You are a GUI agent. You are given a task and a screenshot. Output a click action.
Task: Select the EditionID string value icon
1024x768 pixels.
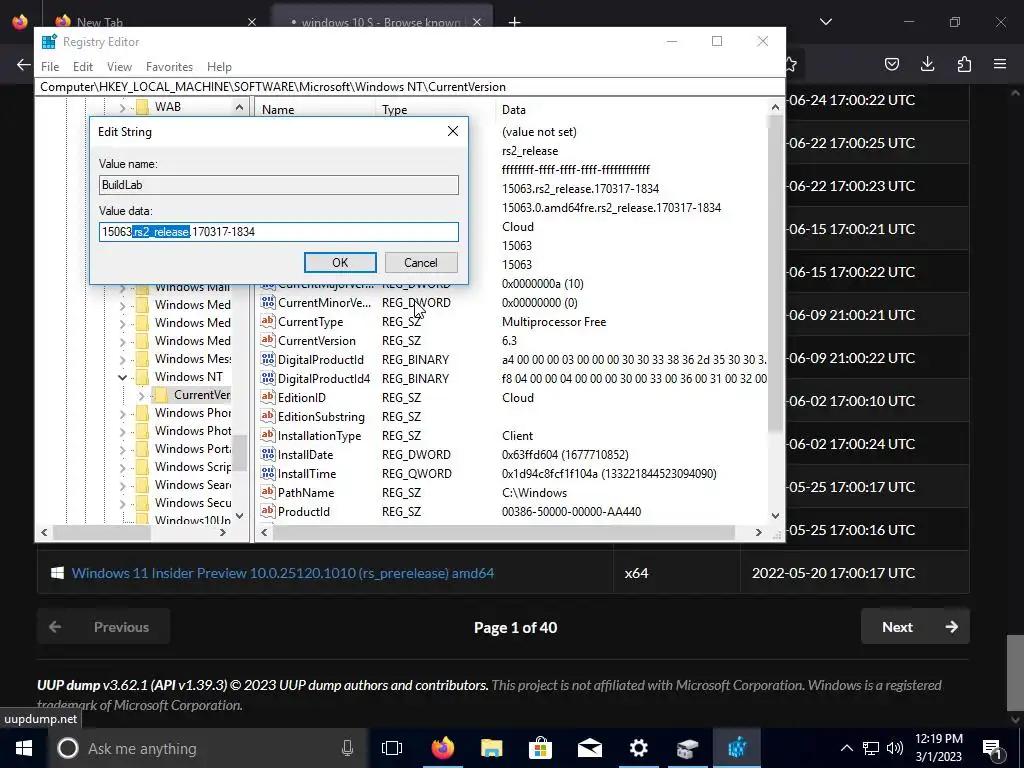(x=268, y=397)
